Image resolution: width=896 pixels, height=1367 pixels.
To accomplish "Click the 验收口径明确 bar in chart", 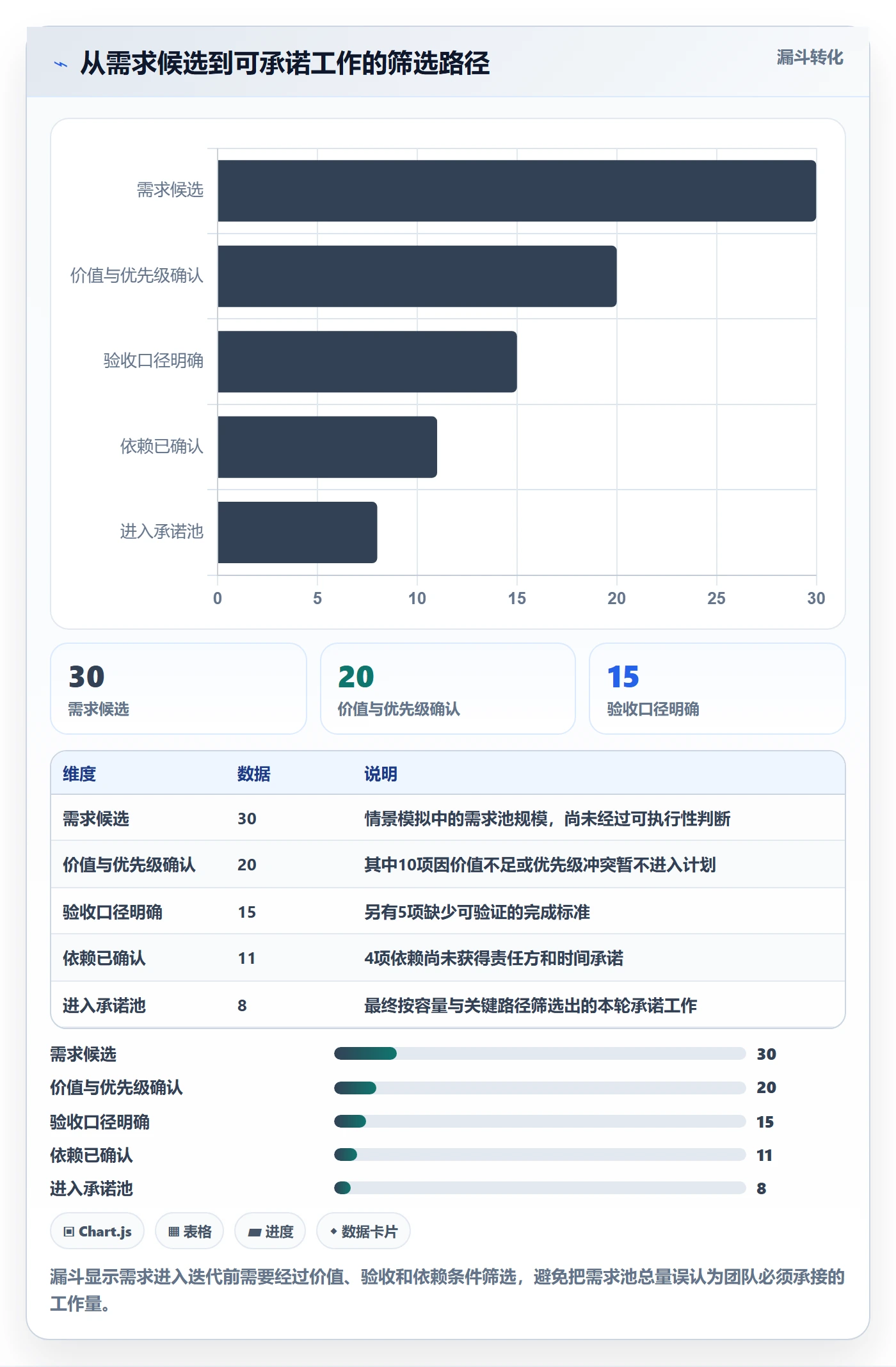I will coord(367,362).
